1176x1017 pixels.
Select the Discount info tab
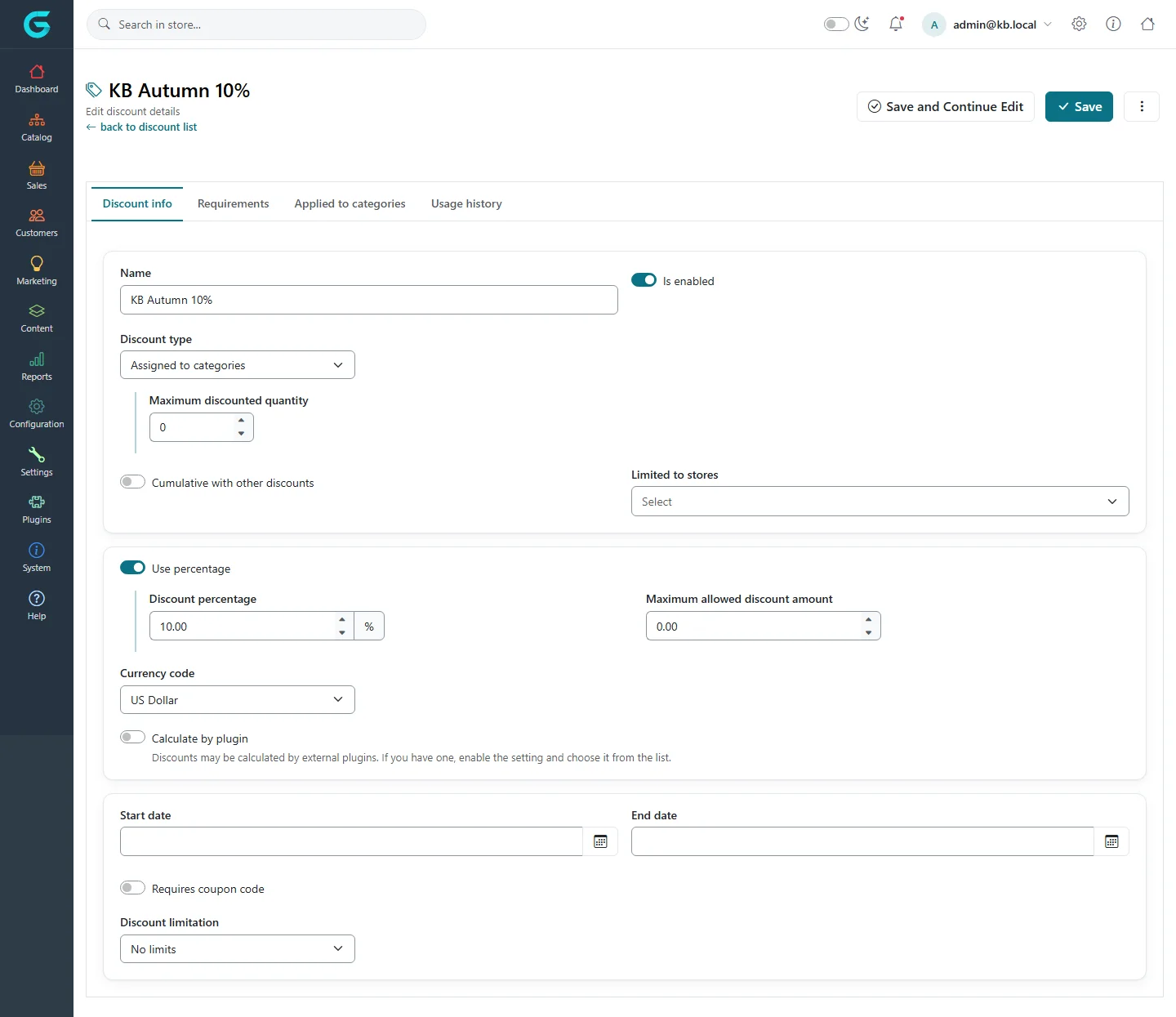[x=137, y=203]
